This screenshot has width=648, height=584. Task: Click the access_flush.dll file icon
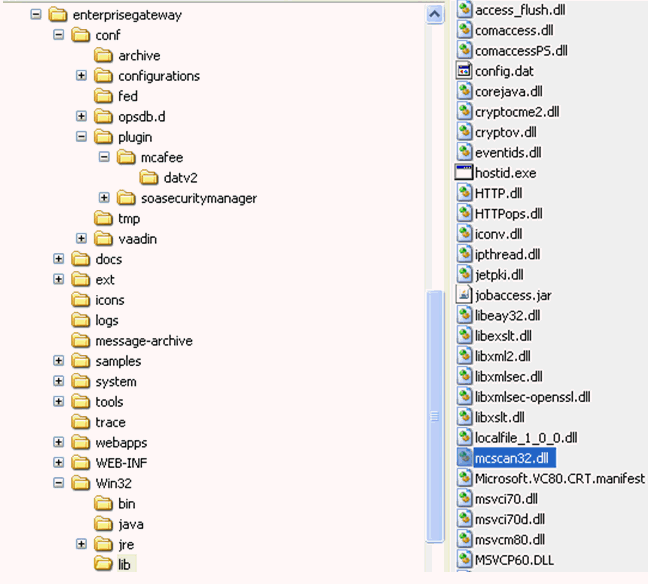click(464, 10)
